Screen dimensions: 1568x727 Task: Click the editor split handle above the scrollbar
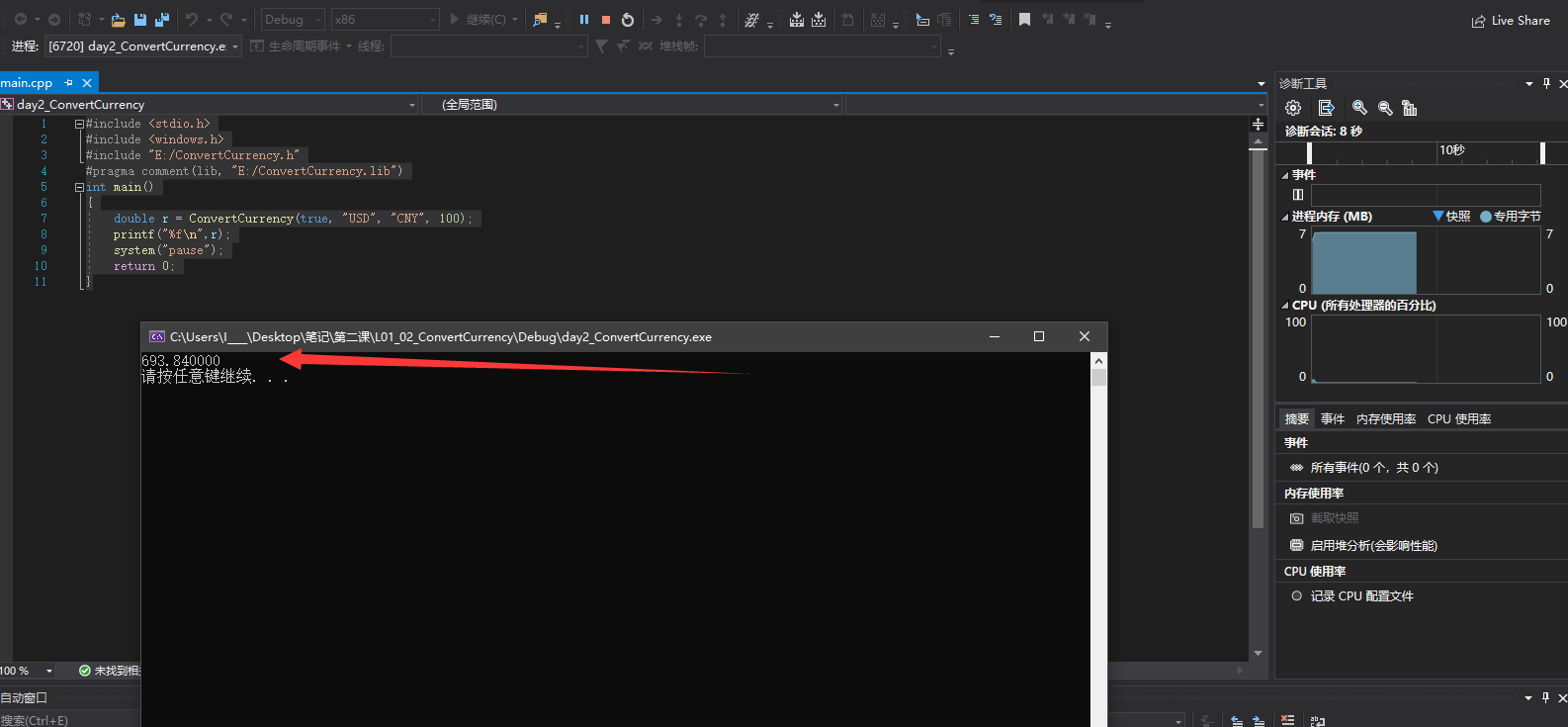[x=1258, y=124]
